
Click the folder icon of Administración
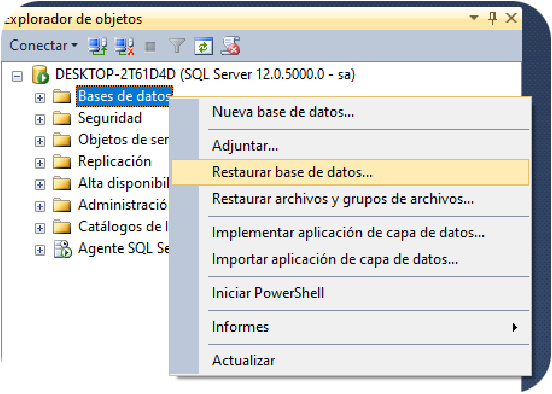point(62,205)
